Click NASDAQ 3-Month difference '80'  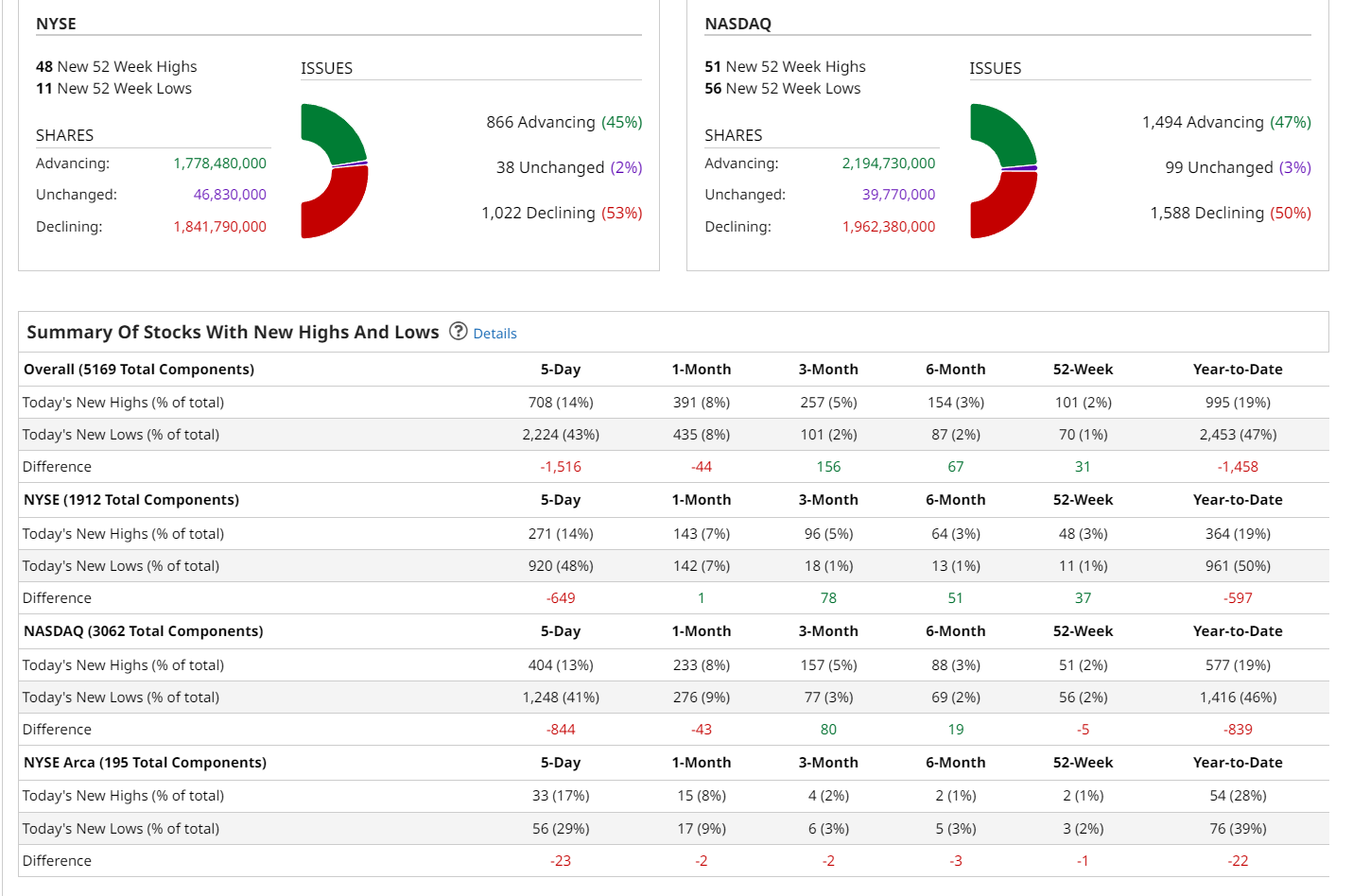(x=828, y=730)
